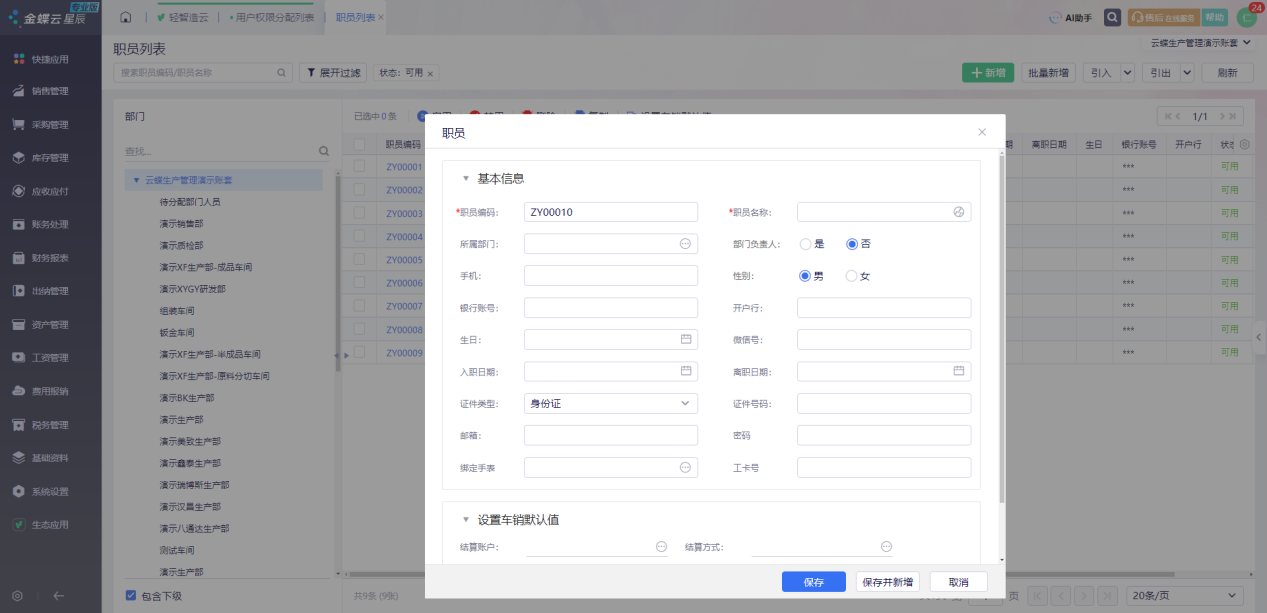
Task: Toggle the 包含下级 checkbox
Action: [131, 596]
